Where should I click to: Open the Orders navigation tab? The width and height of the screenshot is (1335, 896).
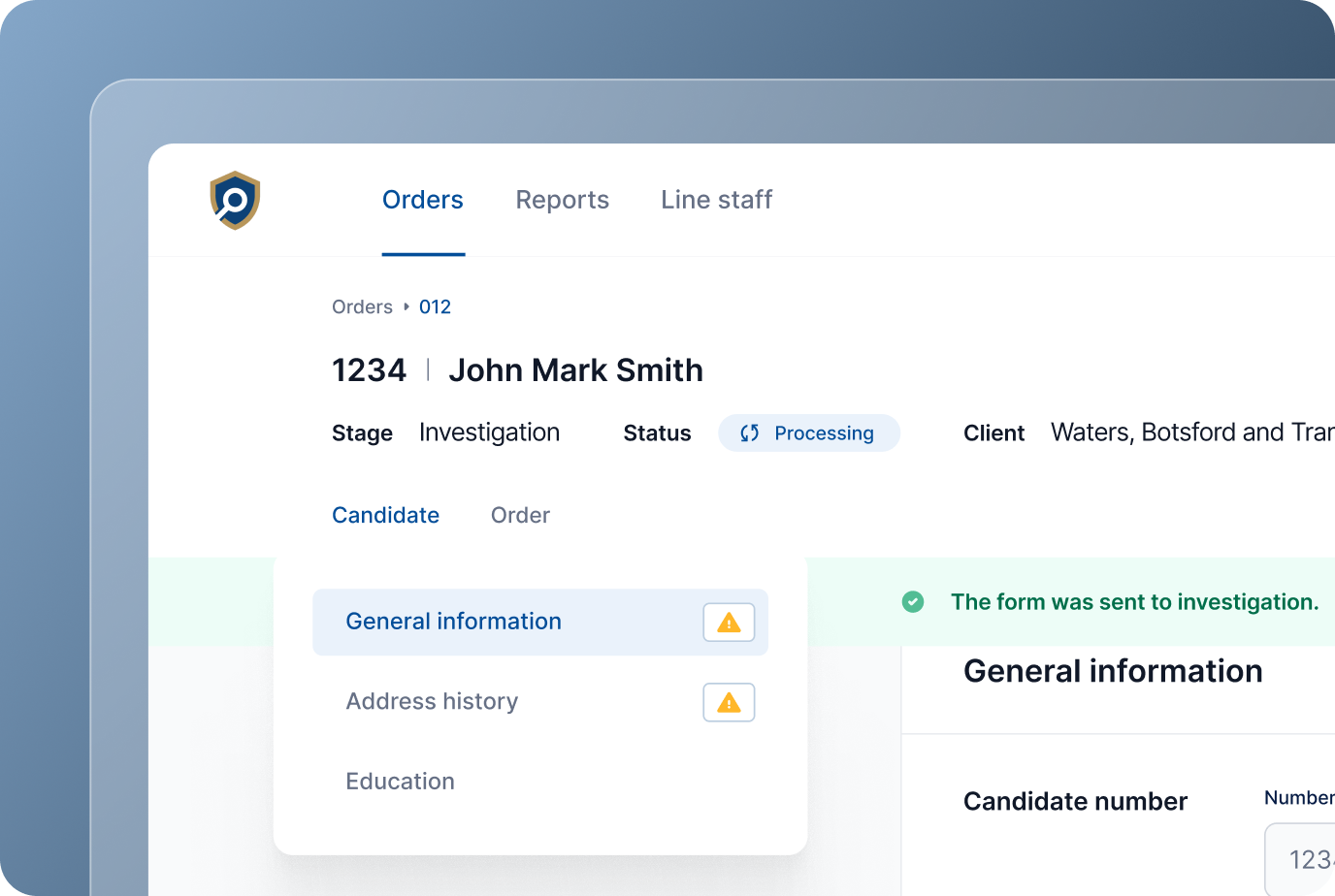[x=423, y=200]
